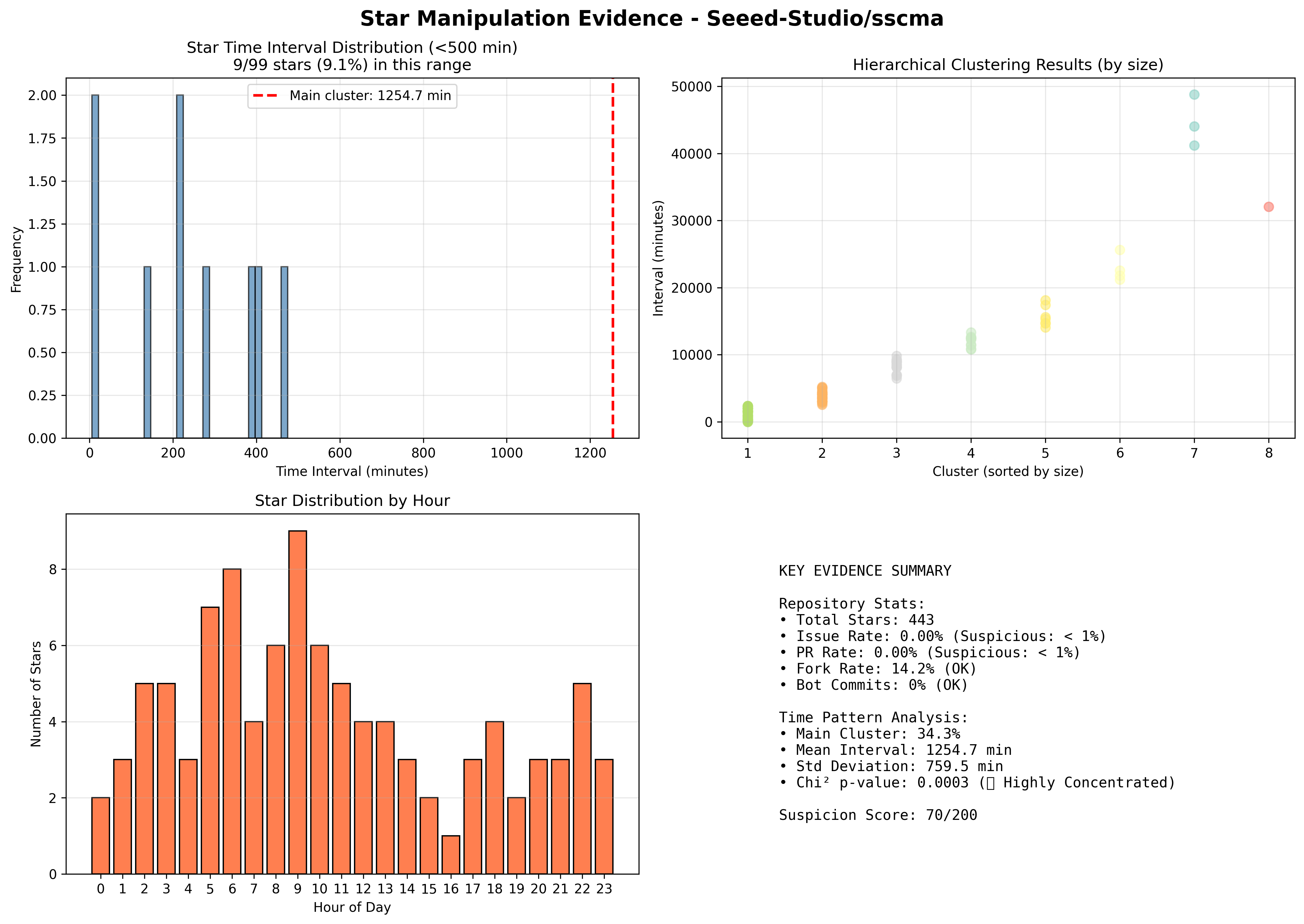
Task: Click the '1200' tick on histogram x-axis
Action: (x=590, y=453)
